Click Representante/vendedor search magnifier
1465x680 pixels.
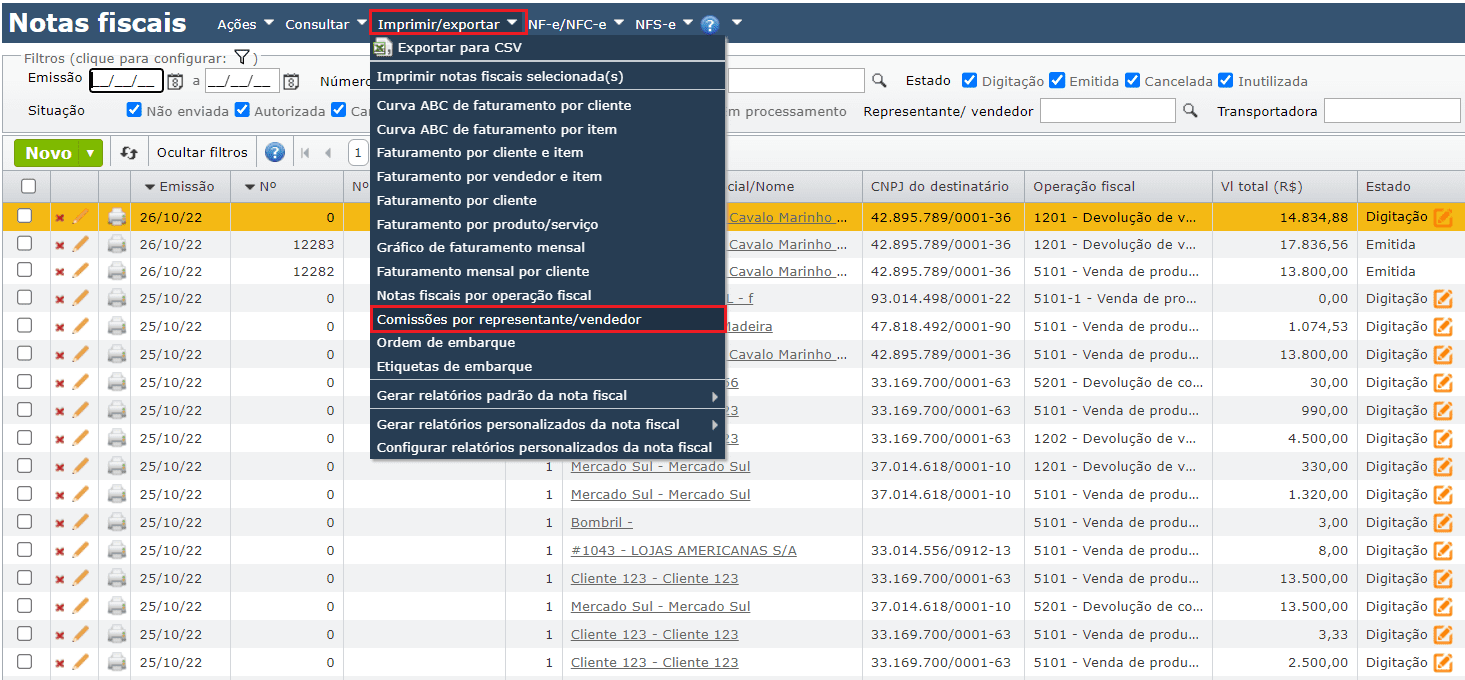click(x=1190, y=111)
